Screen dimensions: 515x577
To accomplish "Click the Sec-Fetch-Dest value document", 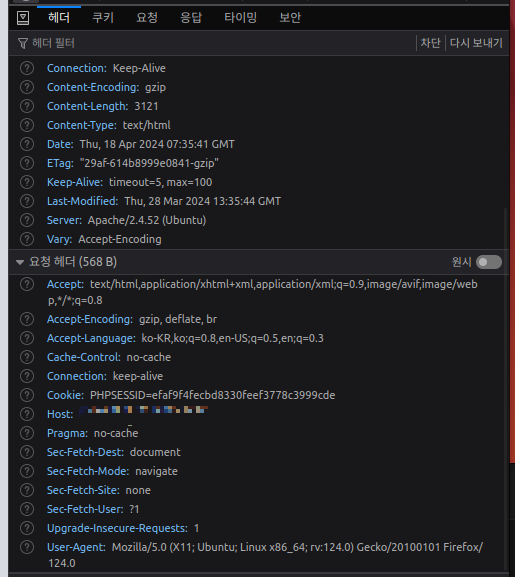I will (x=155, y=452).
